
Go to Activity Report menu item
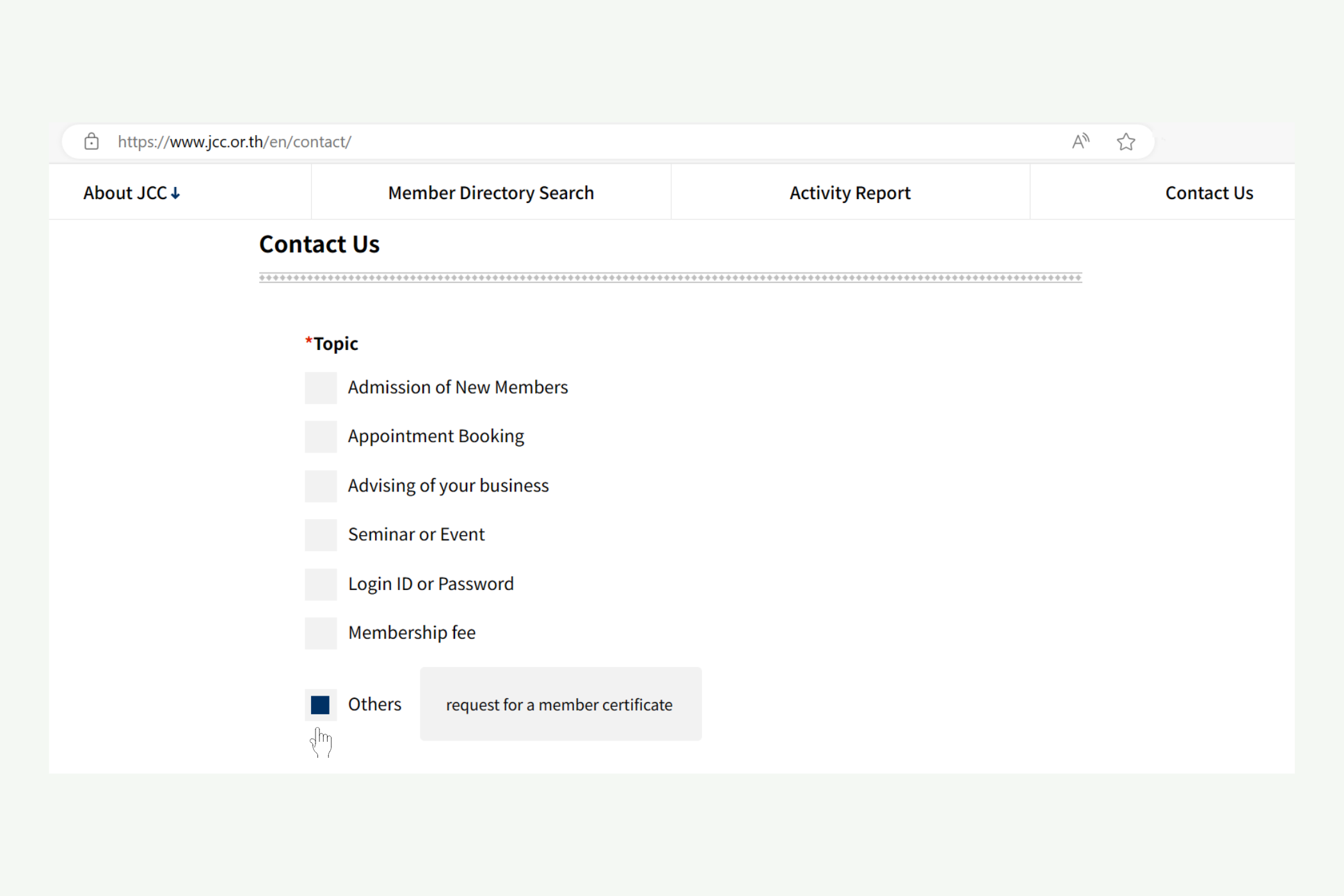click(849, 193)
